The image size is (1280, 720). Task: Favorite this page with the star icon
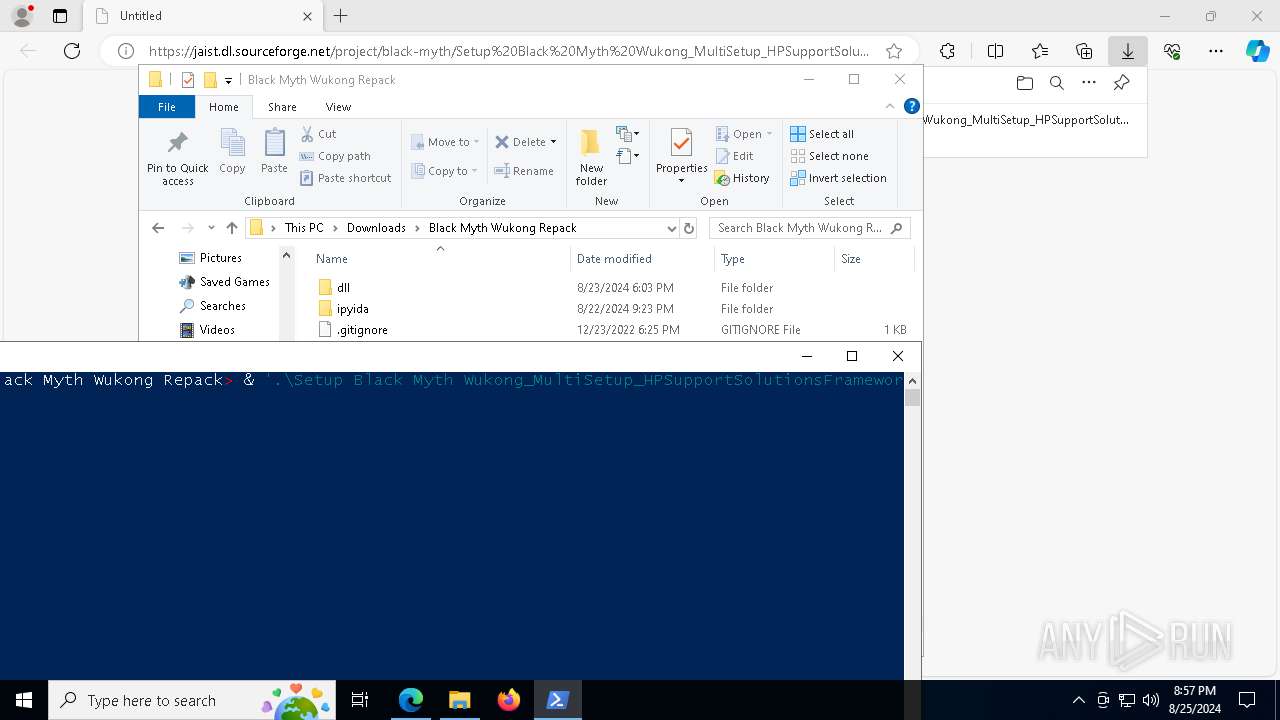894,51
